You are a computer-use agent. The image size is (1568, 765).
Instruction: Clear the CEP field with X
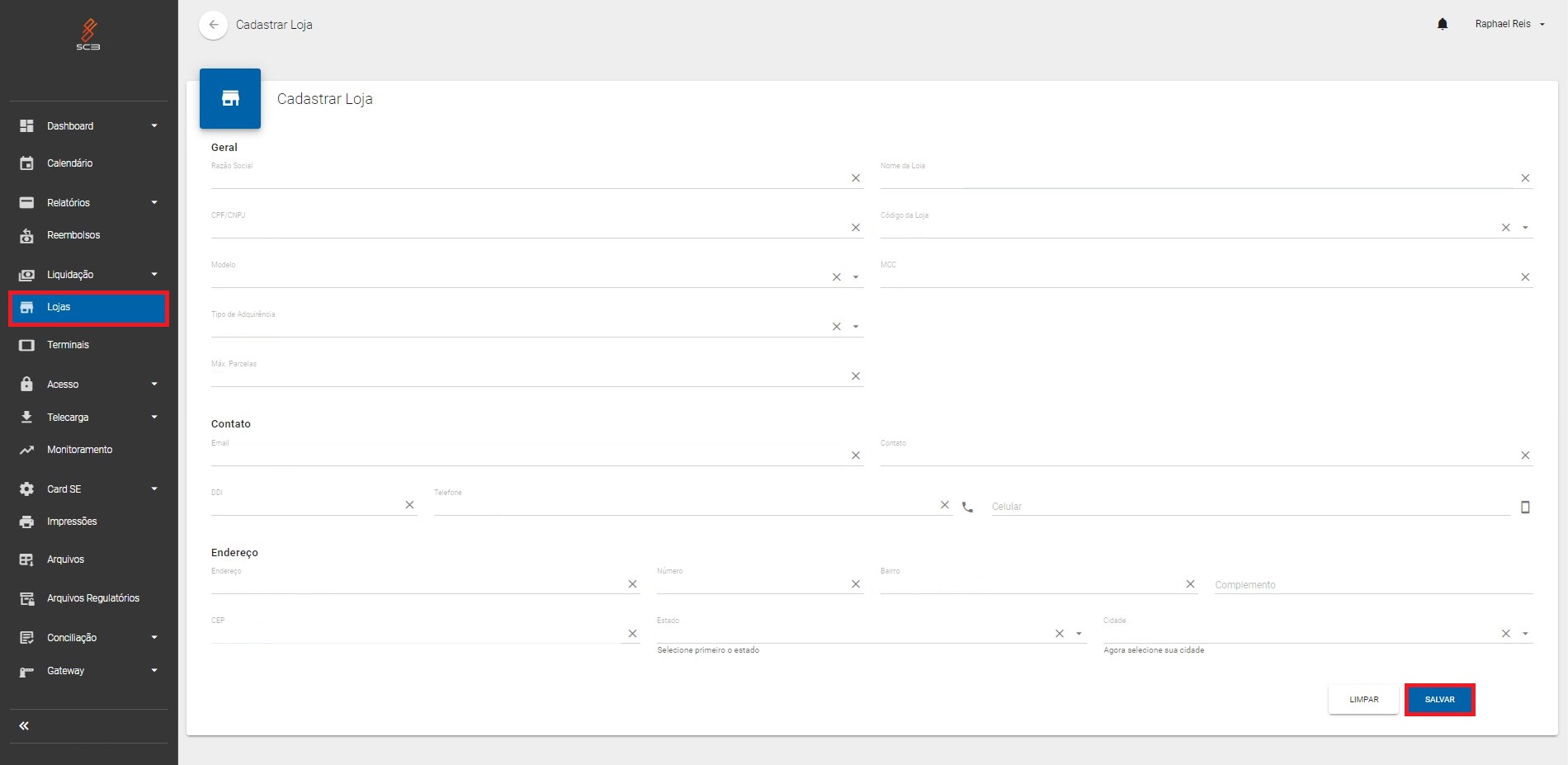click(x=632, y=634)
